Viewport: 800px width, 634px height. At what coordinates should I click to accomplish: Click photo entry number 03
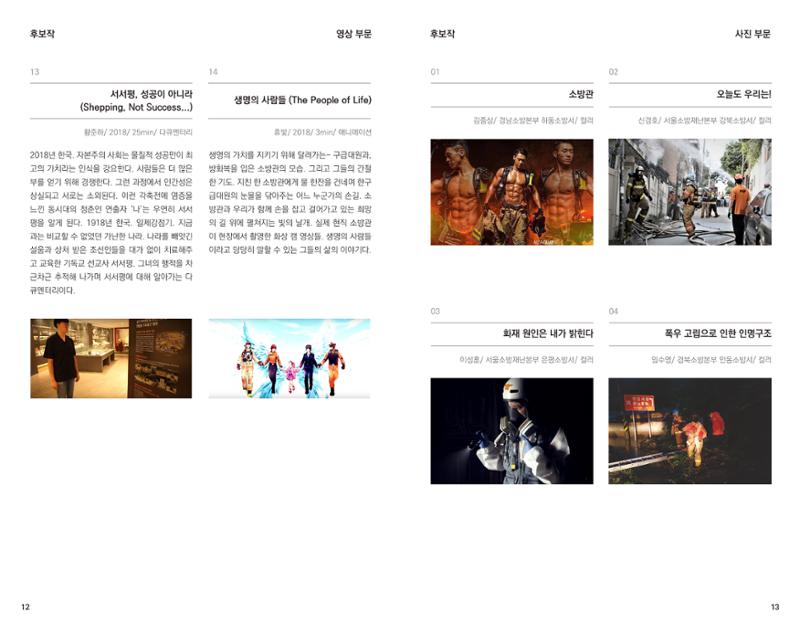pos(435,311)
